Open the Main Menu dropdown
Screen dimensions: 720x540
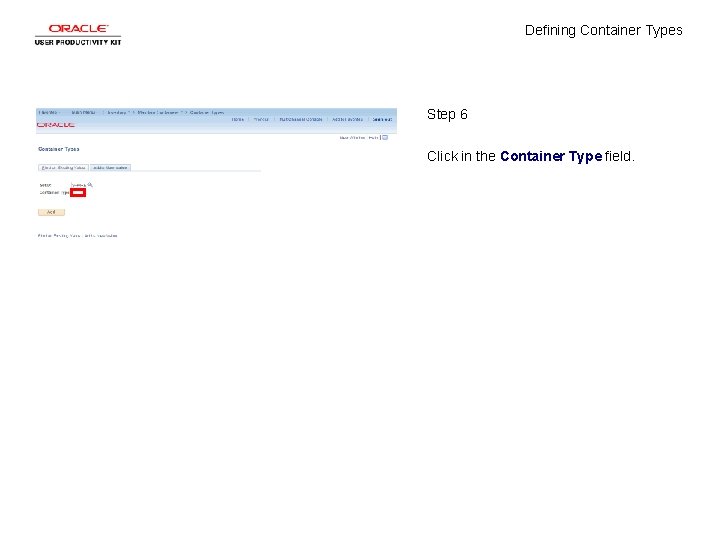click(x=84, y=112)
